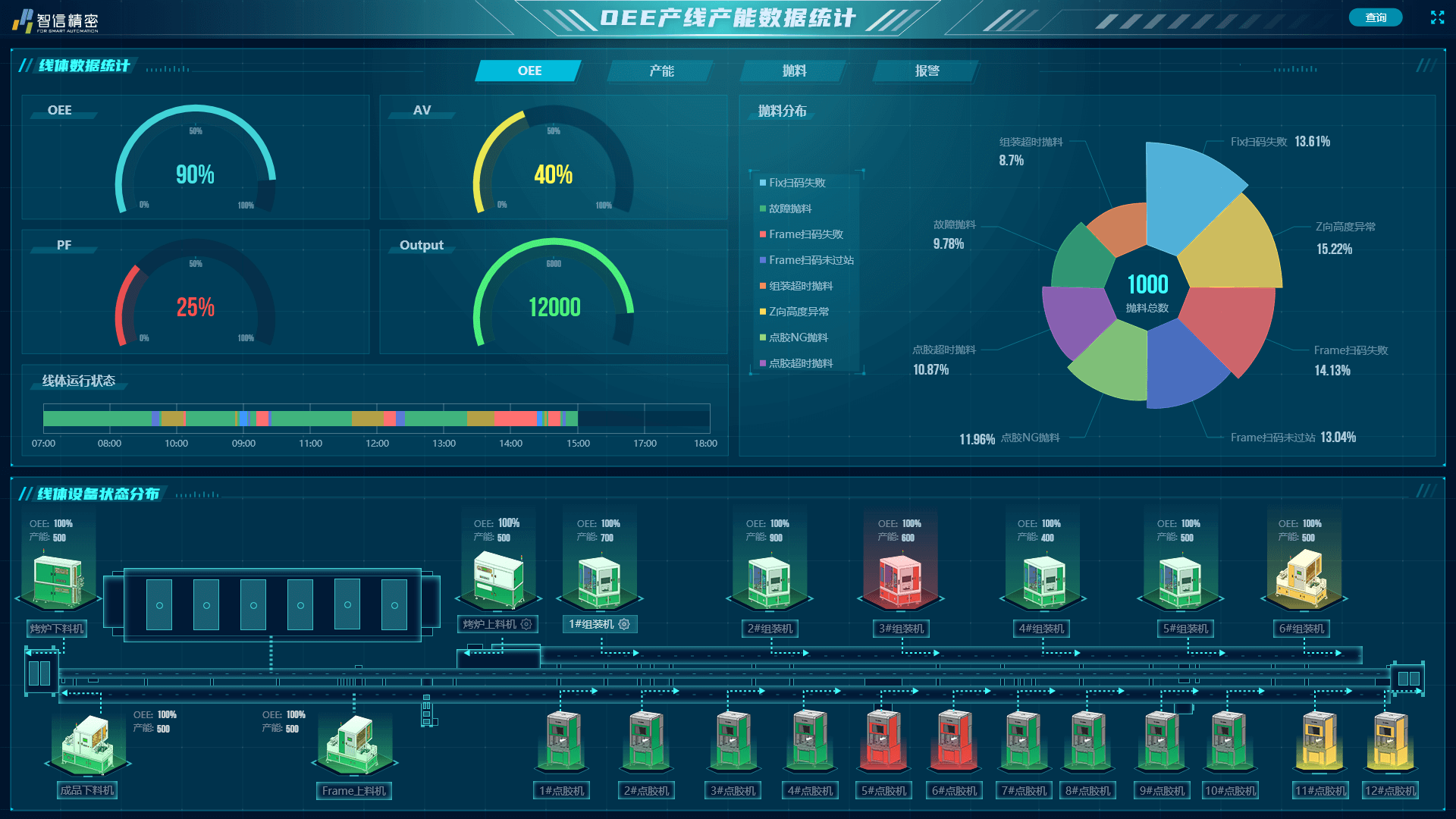This screenshot has width=1456, height=819.
Task: Hide Z向高度异常 legend series
Action: click(798, 312)
